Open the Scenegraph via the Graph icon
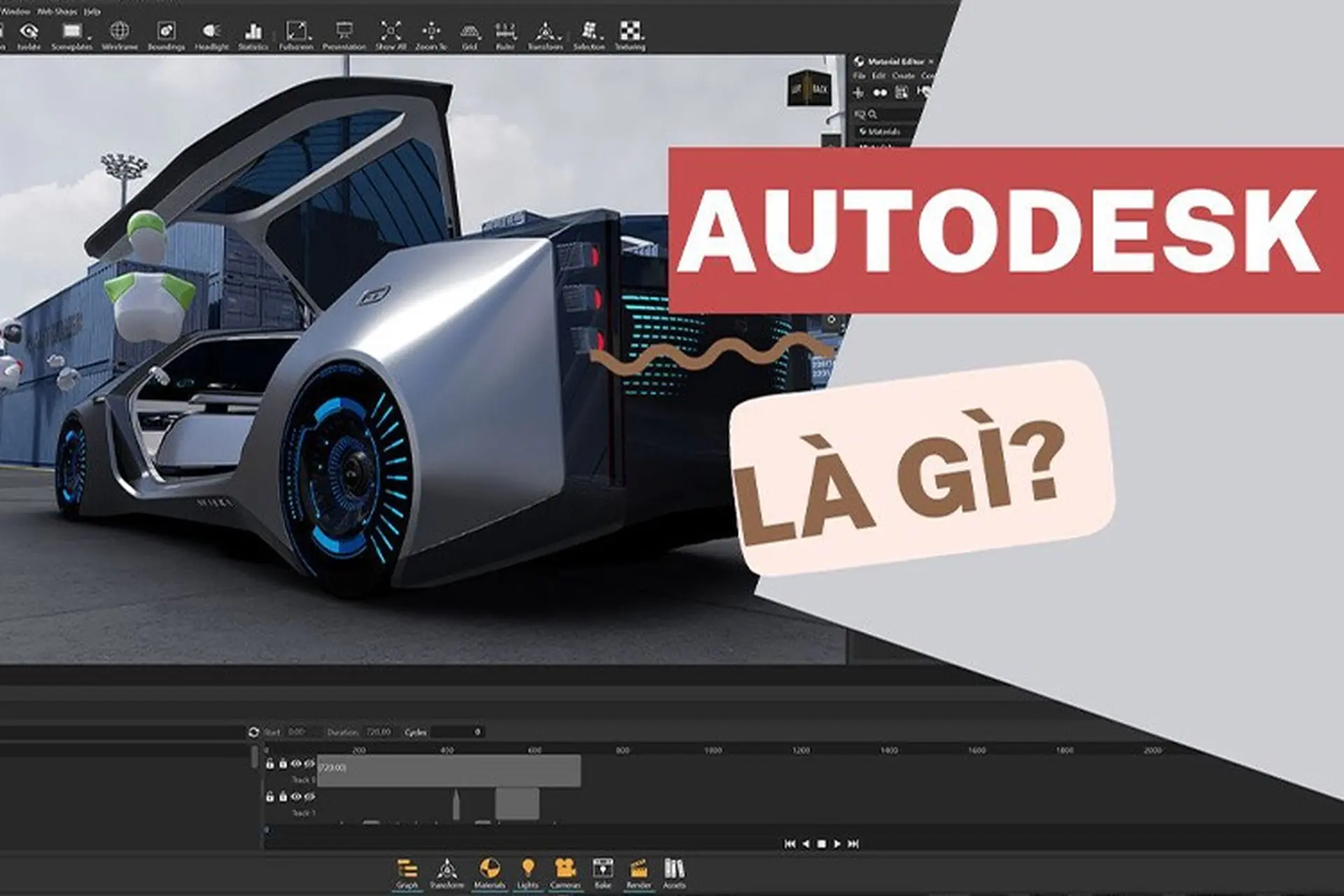The height and width of the screenshot is (896, 1344). [408, 868]
